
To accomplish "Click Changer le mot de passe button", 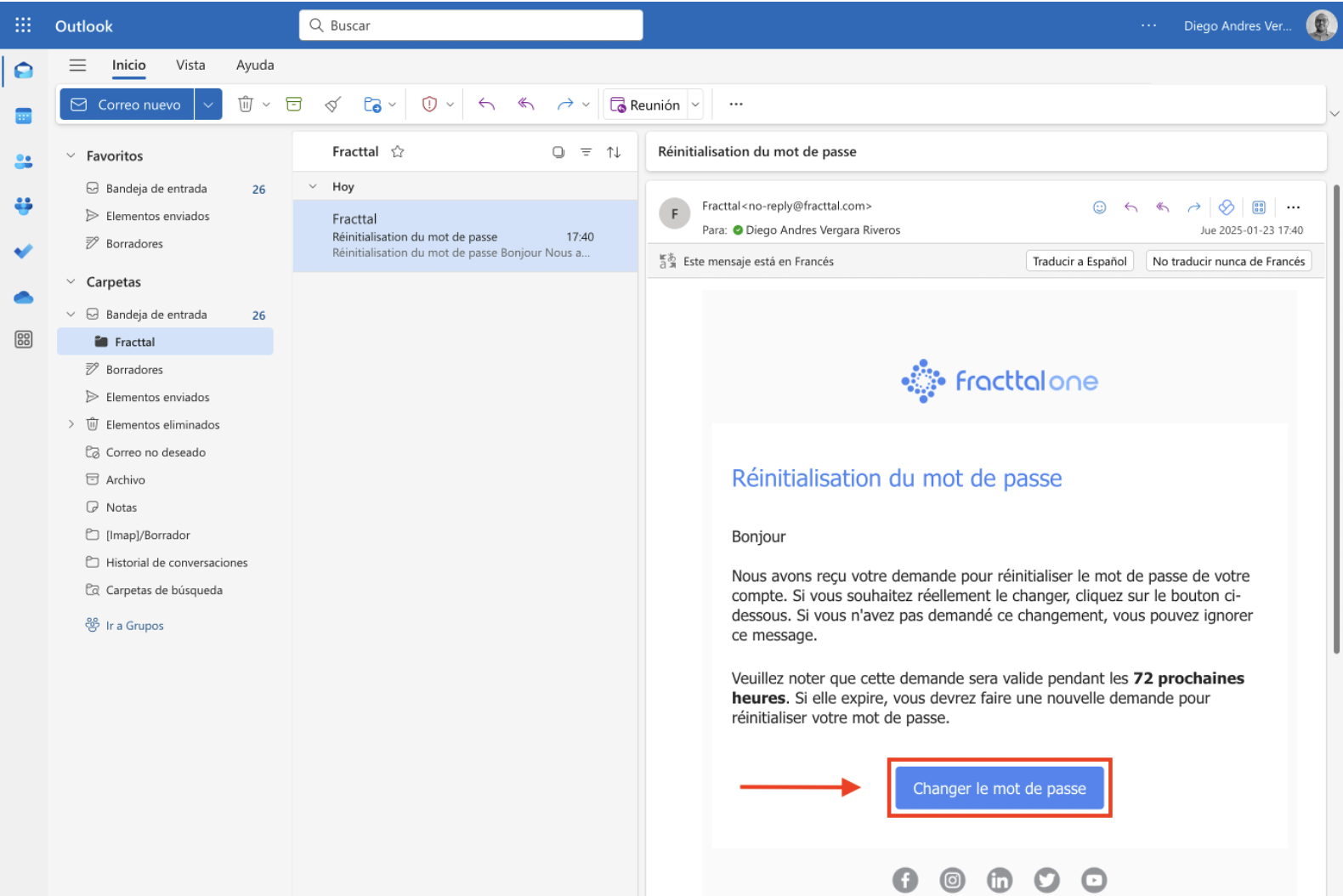I will pos(1000,788).
